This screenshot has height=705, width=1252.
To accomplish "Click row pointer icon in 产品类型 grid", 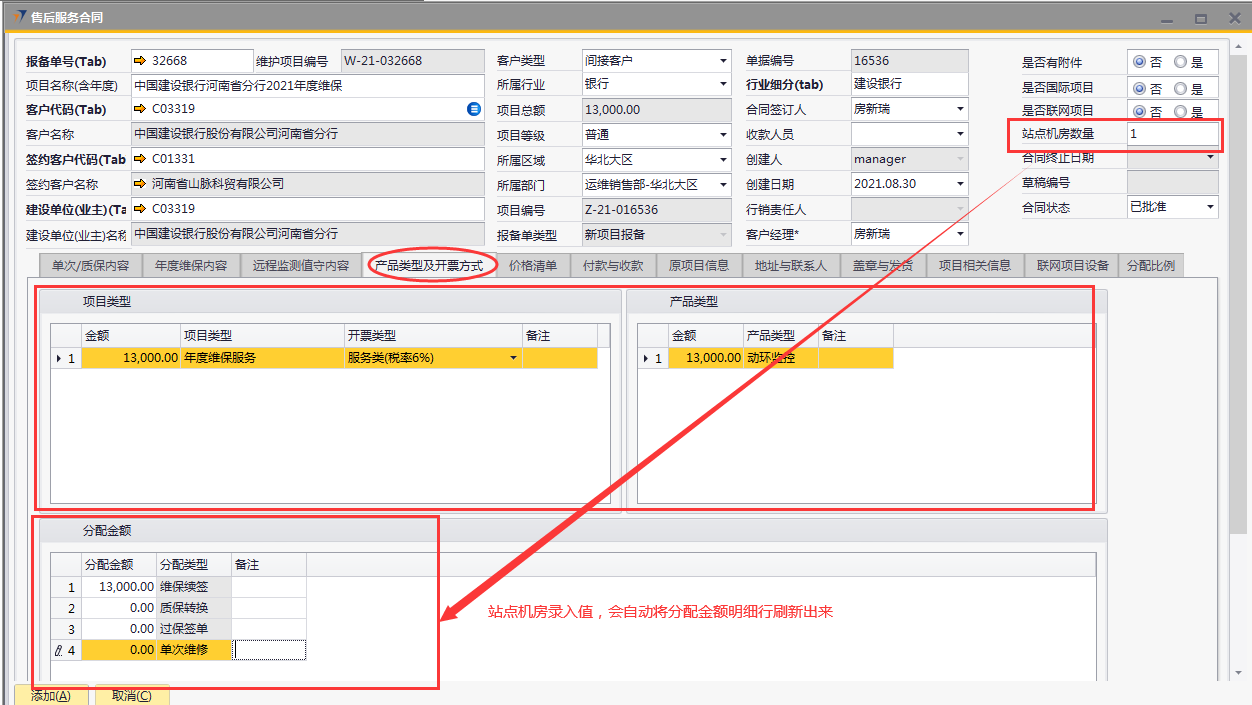I will (x=645, y=358).
